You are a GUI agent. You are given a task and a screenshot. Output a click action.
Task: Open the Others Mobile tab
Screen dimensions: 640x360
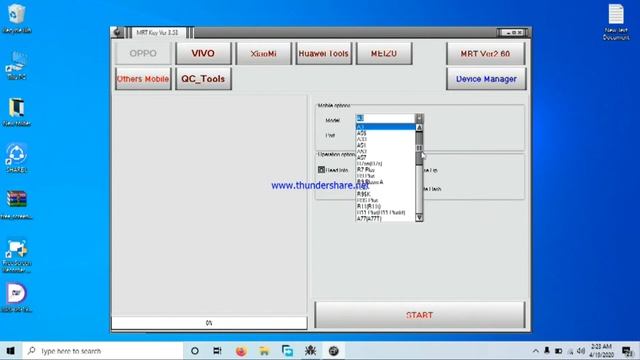143,79
